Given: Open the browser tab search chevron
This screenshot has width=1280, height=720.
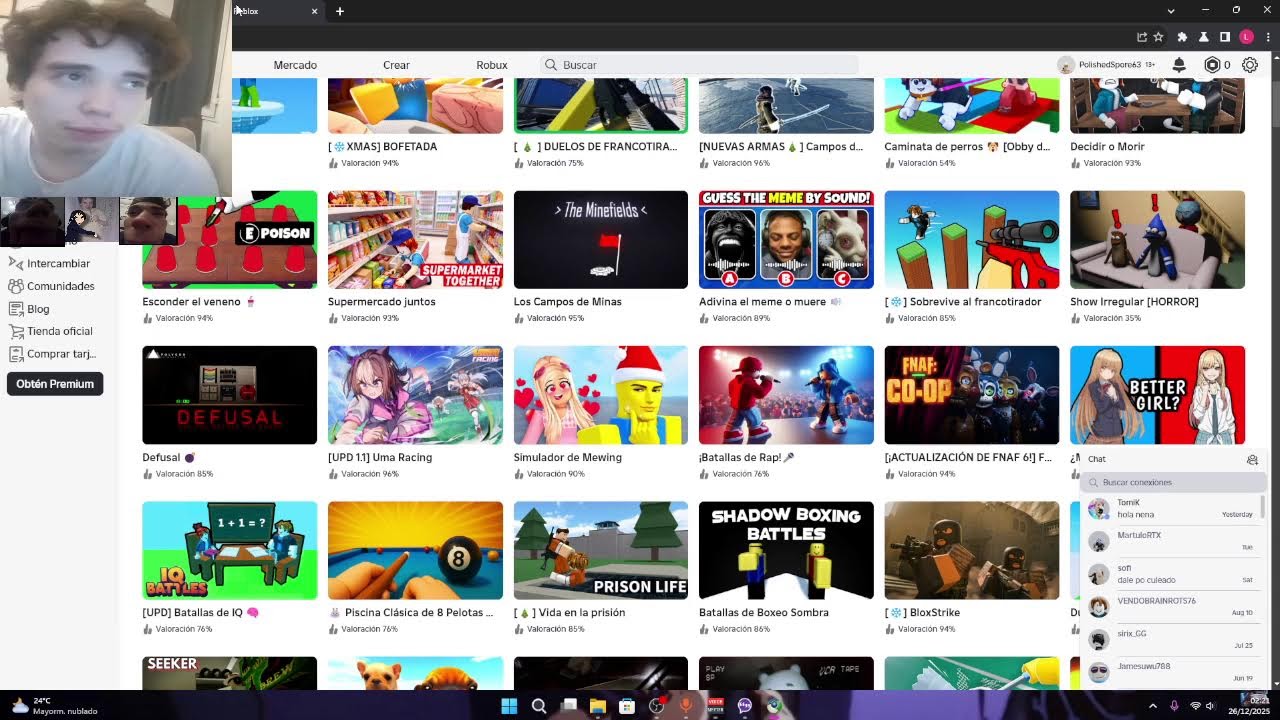Looking at the screenshot, I should pyautogui.click(x=1171, y=11).
